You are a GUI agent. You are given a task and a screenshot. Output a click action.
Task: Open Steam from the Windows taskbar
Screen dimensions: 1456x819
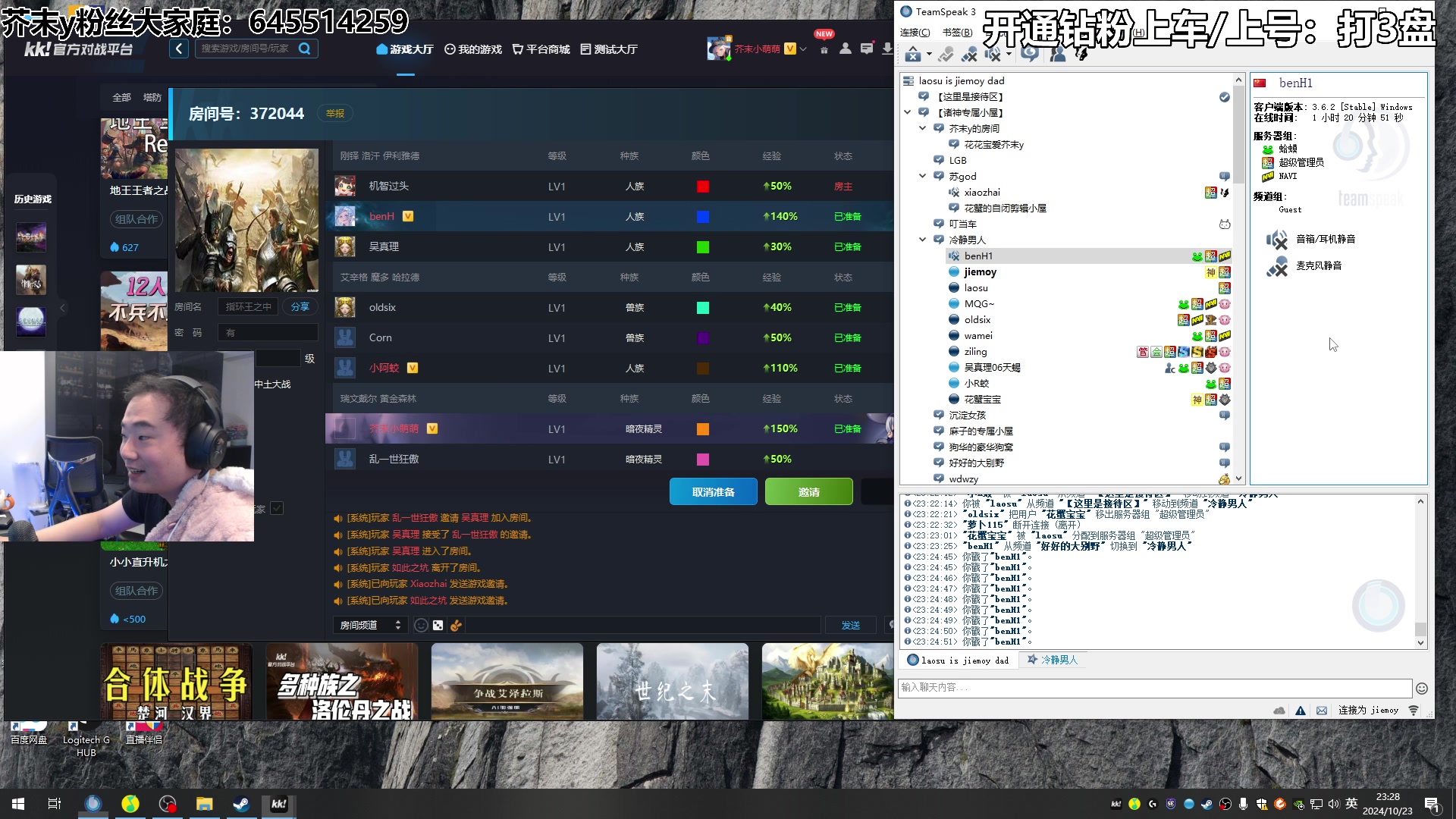coord(241,804)
